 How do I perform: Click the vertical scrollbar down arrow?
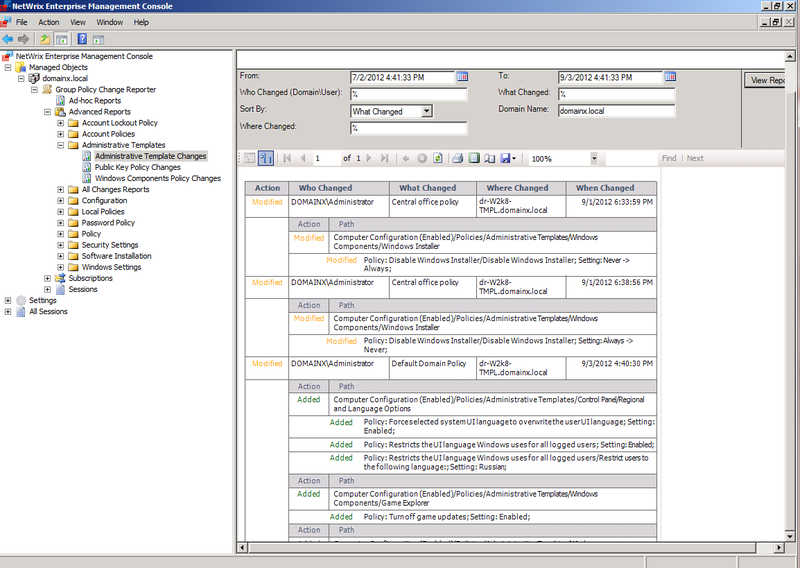pos(790,536)
